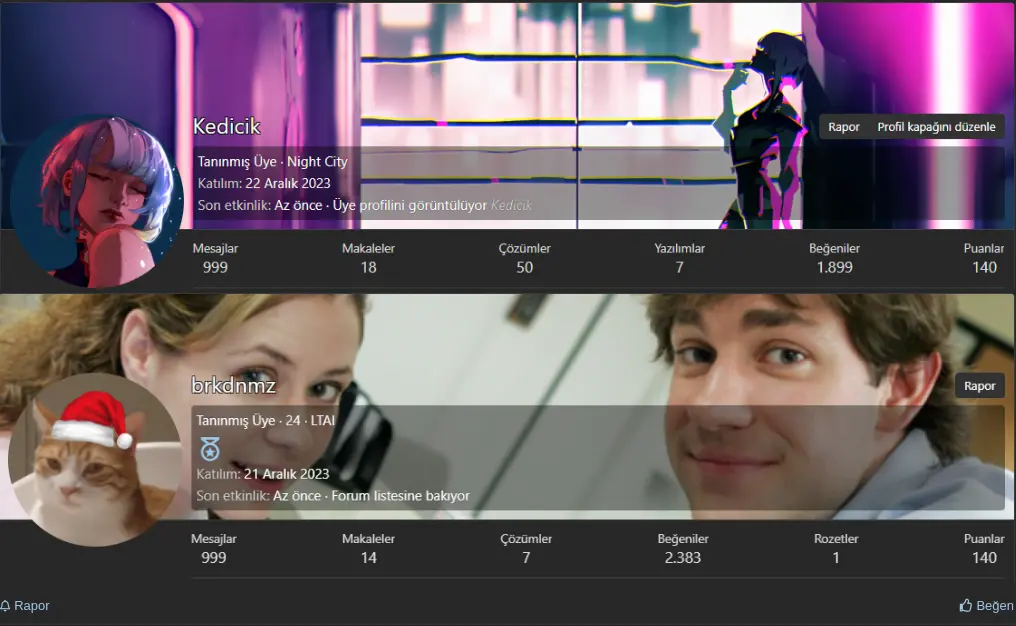Open Kedicik's Makaleler count 18
The image size is (1016, 626).
pyautogui.click(x=368, y=267)
